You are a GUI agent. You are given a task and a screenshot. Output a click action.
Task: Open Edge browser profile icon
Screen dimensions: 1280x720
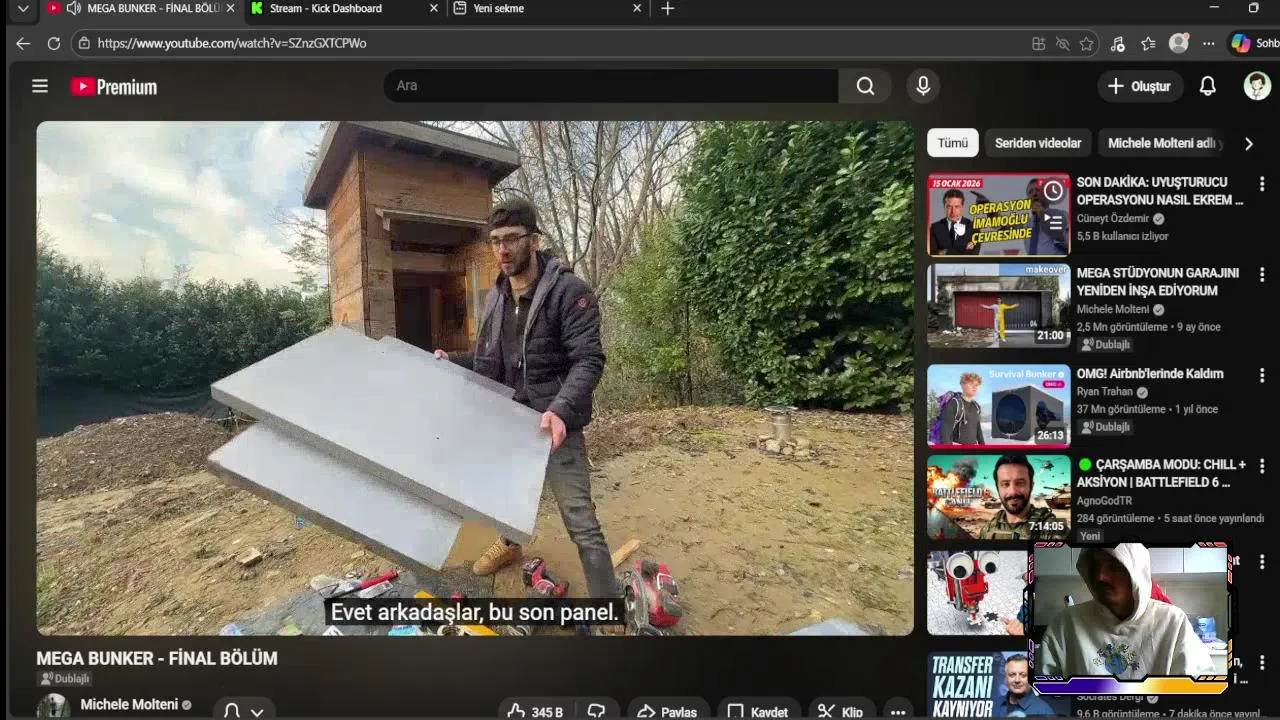tap(1179, 44)
